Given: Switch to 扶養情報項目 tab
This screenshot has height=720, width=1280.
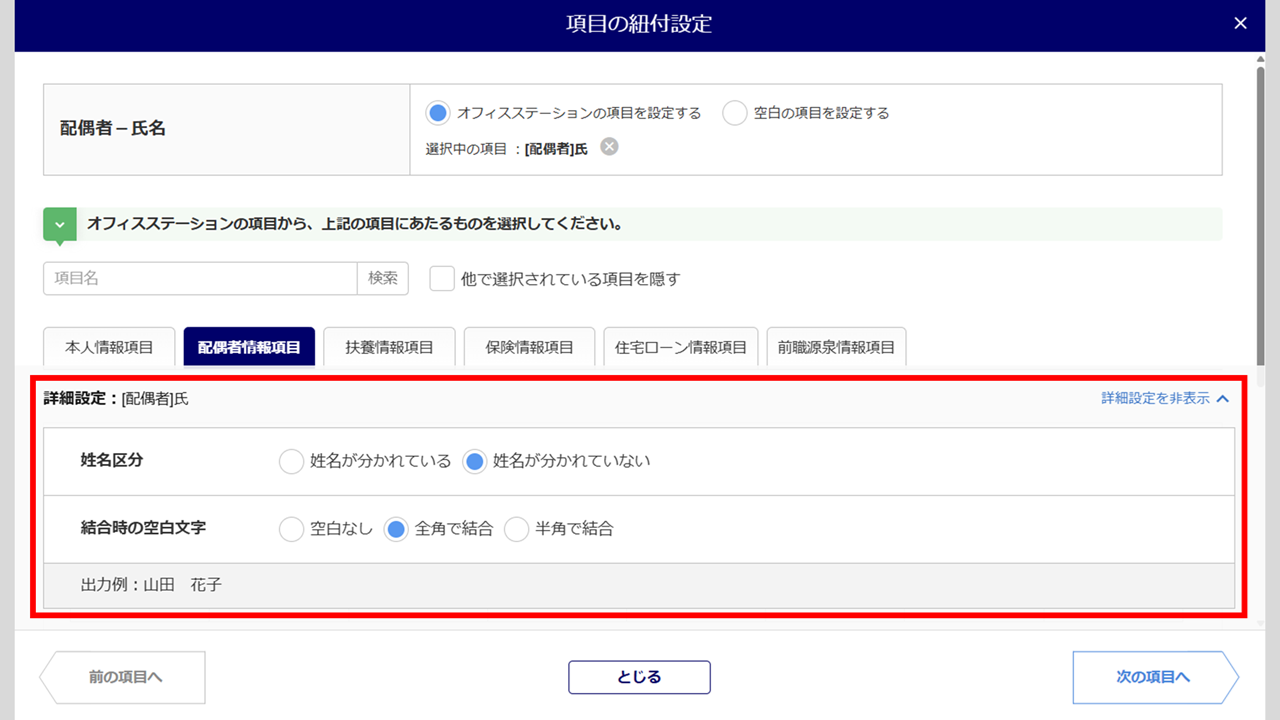Looking at the screenshot, I should pos(389,347).
